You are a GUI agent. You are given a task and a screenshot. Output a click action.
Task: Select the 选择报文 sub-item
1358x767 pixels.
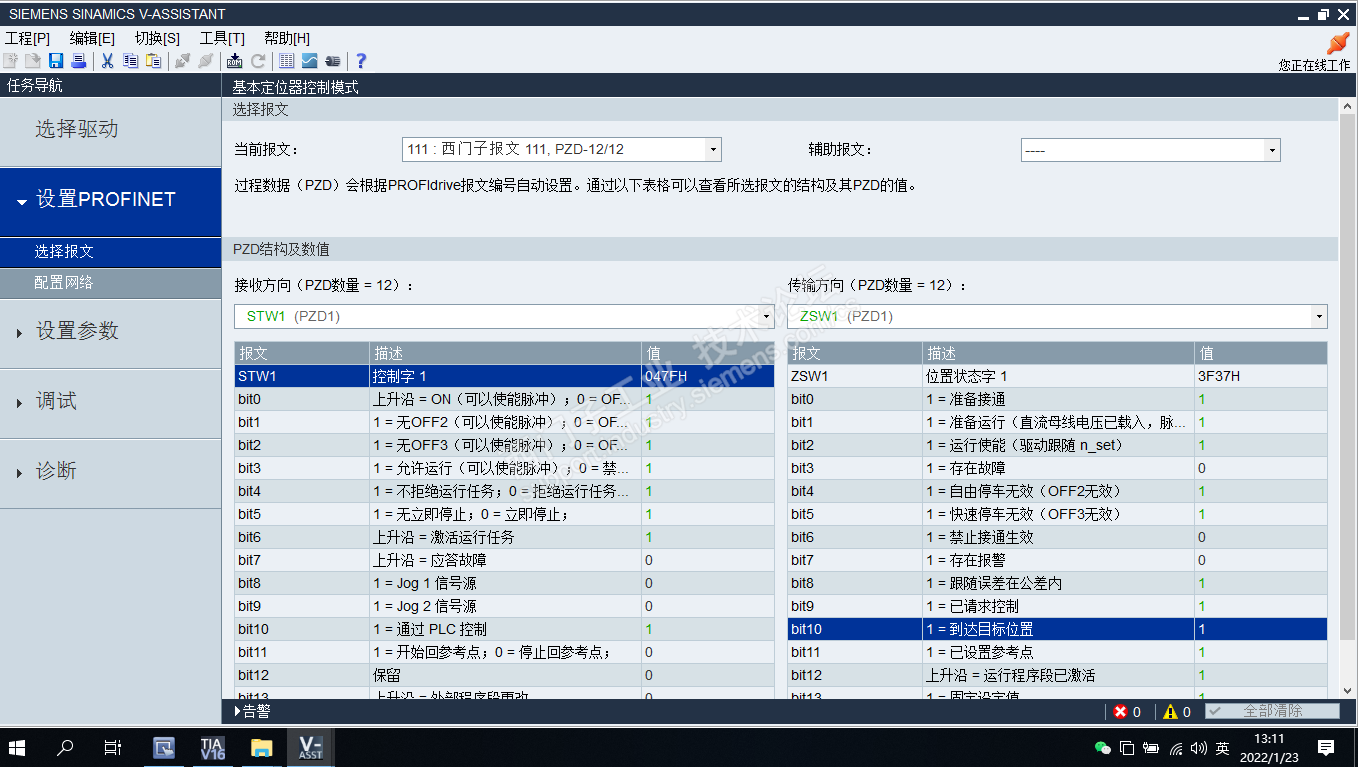[110, 252]
